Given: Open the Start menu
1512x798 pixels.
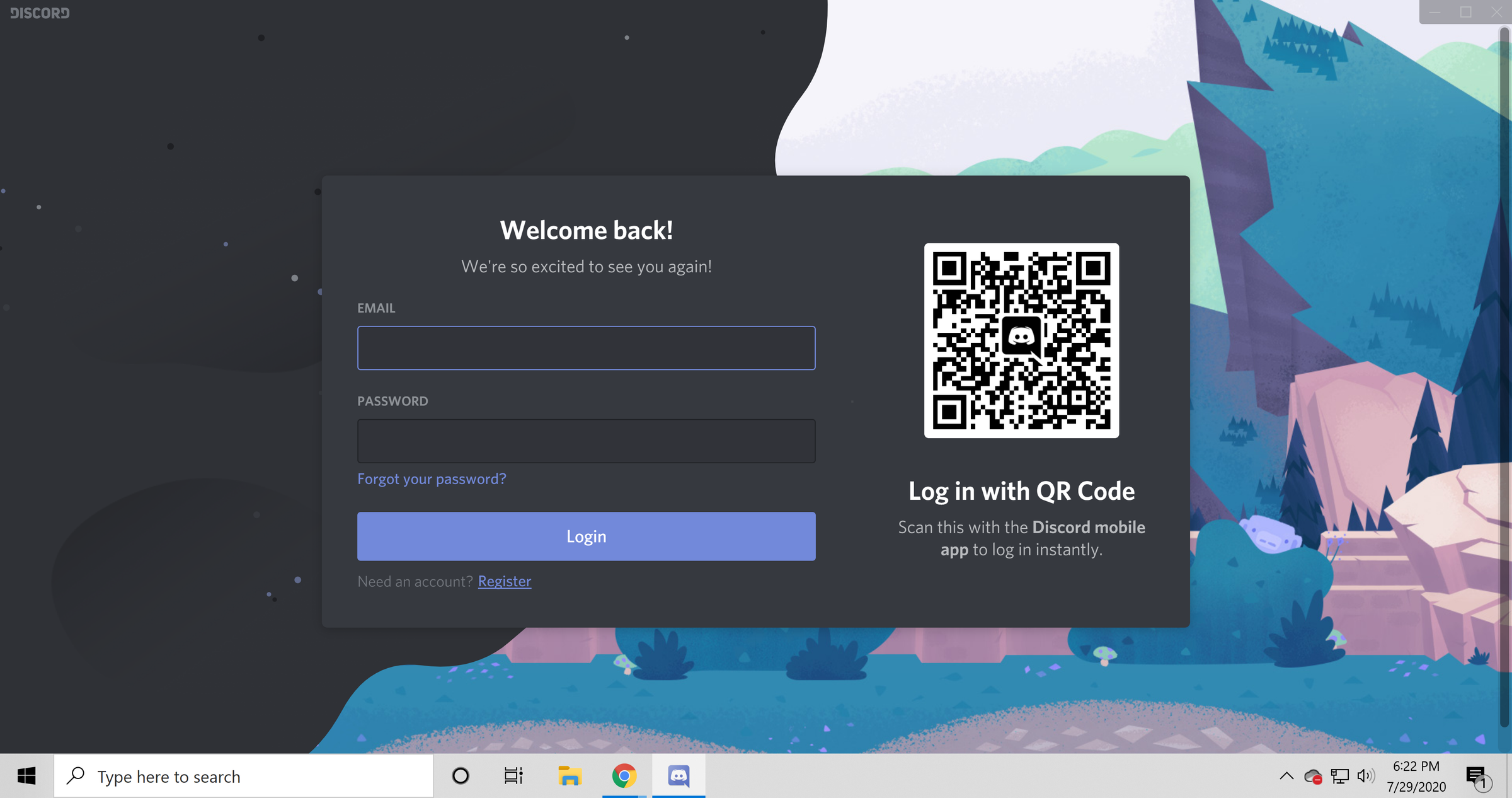Looking at the screenshot, I should tap(25, 776).
